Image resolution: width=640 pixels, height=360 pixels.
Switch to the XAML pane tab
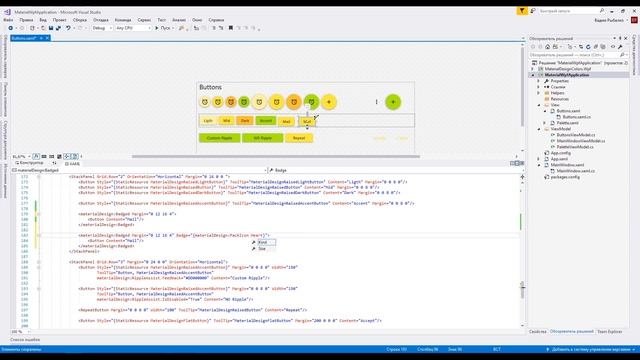[x=73, y=164]
